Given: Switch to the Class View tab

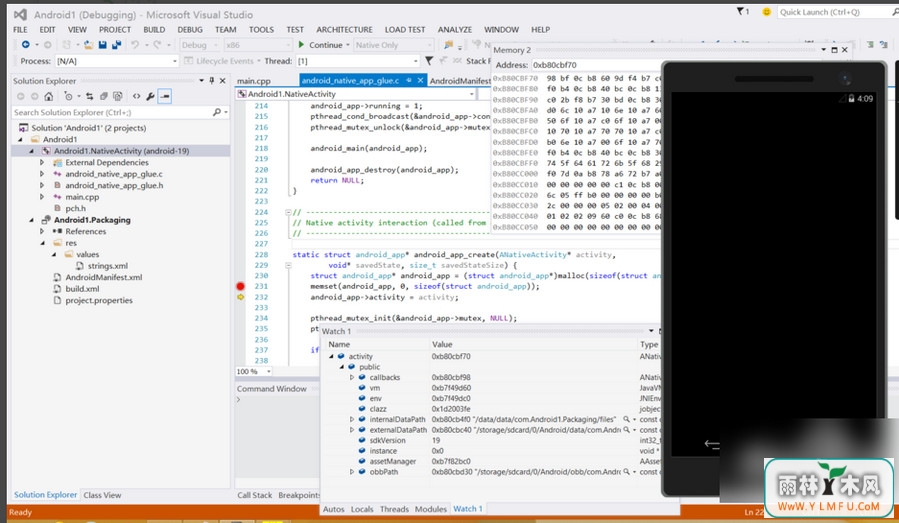Looking at the screenshot, I should [x=102, y=495].
